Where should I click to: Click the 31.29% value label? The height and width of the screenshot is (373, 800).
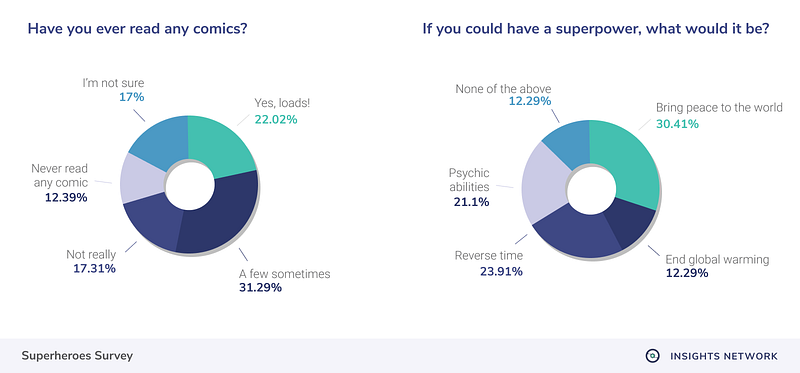tap(260, 288)
